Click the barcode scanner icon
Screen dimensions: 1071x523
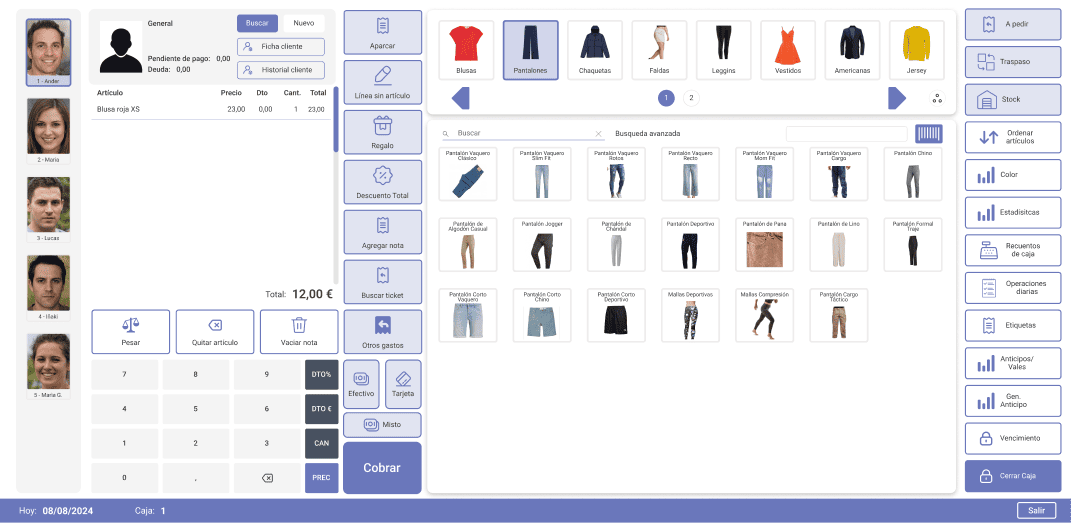[x=928, y=133]
